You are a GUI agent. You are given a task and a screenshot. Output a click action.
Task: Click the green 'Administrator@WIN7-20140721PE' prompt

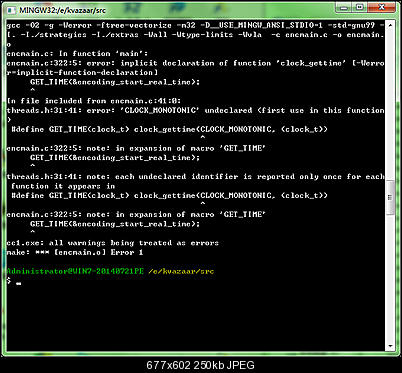(x=75, y=271)
